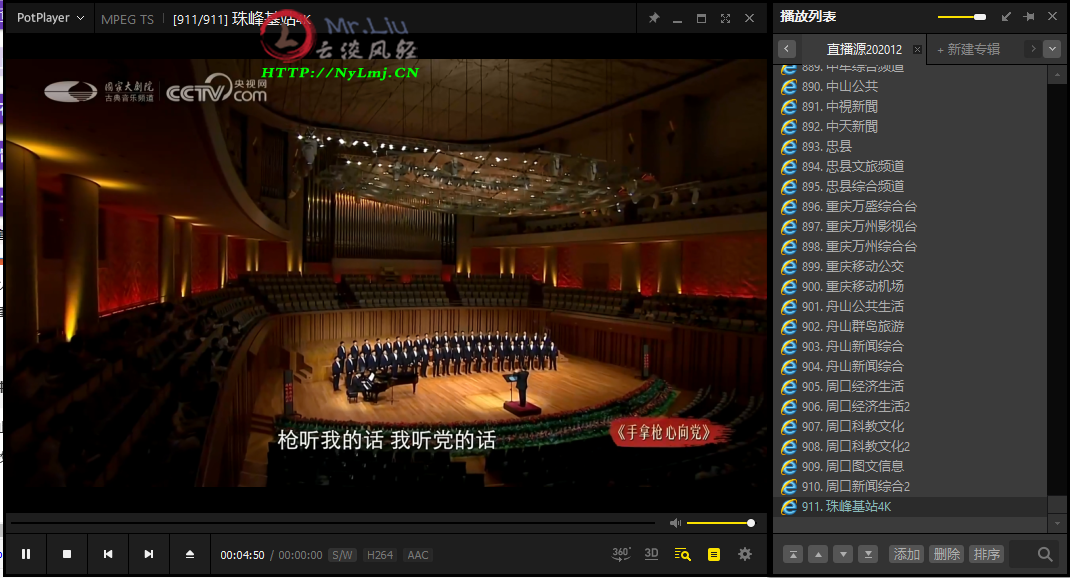Skip to the next playlist item
The image size is (1070, 578).
pyautogui.click(x=149, y=554)
